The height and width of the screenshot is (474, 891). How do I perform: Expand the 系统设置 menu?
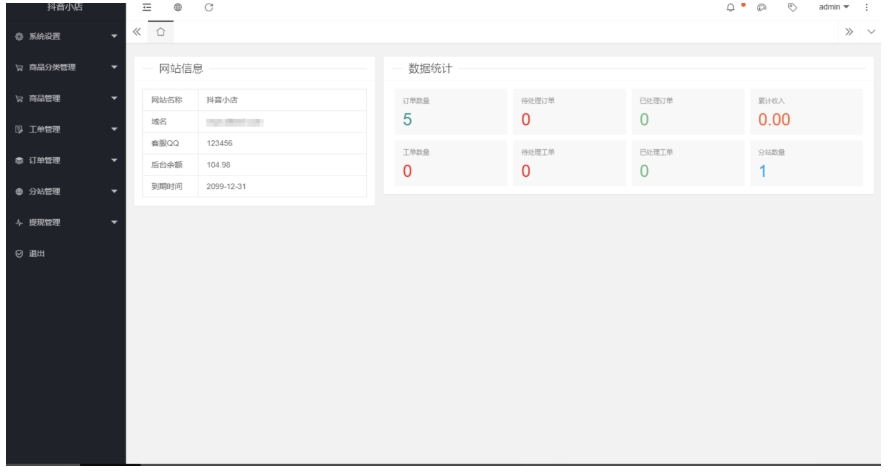pyautogui.click(x=66, y=37)
